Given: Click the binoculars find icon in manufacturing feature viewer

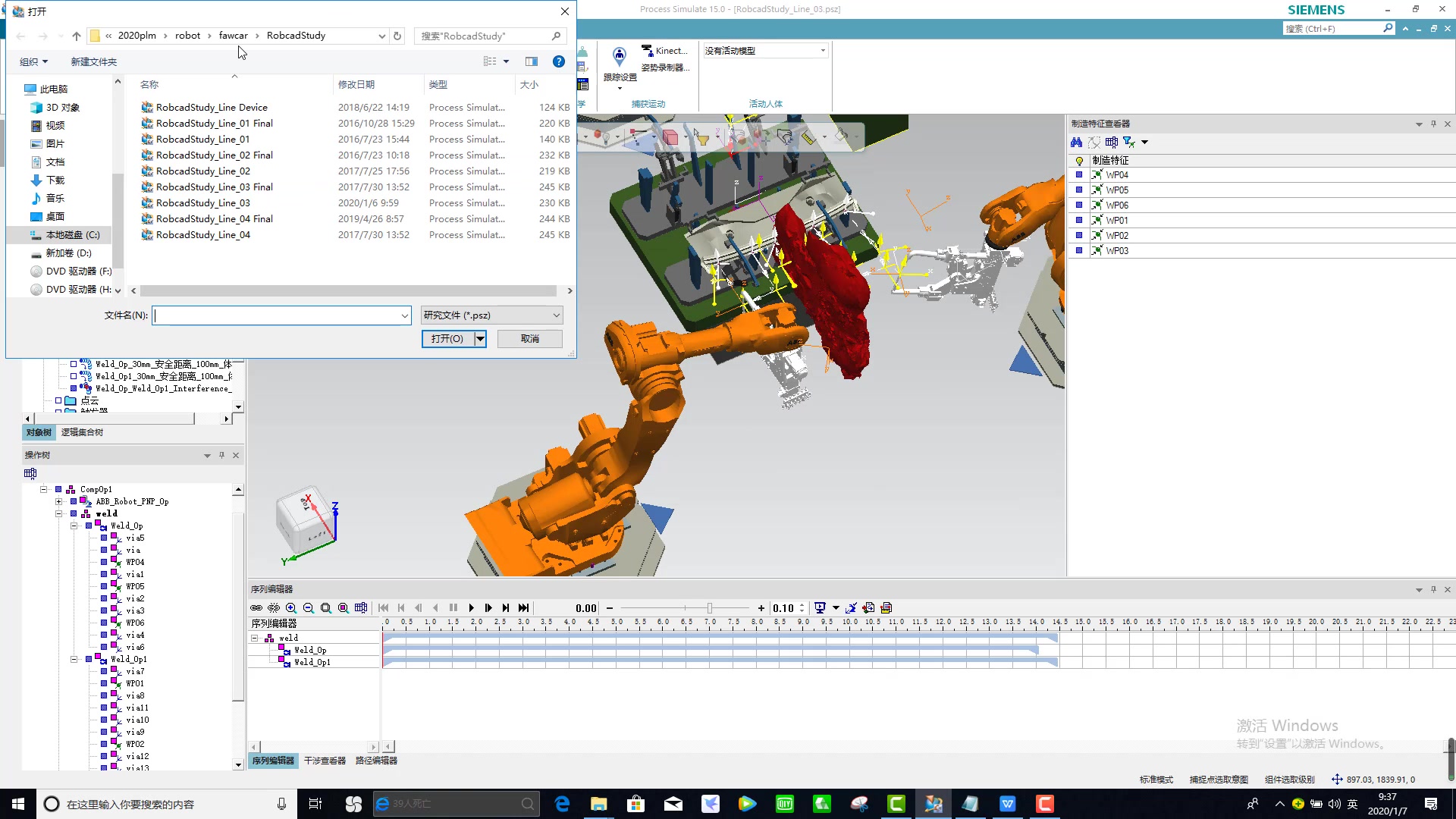Looking at the screenshot, I should [x=1076, y=143].
